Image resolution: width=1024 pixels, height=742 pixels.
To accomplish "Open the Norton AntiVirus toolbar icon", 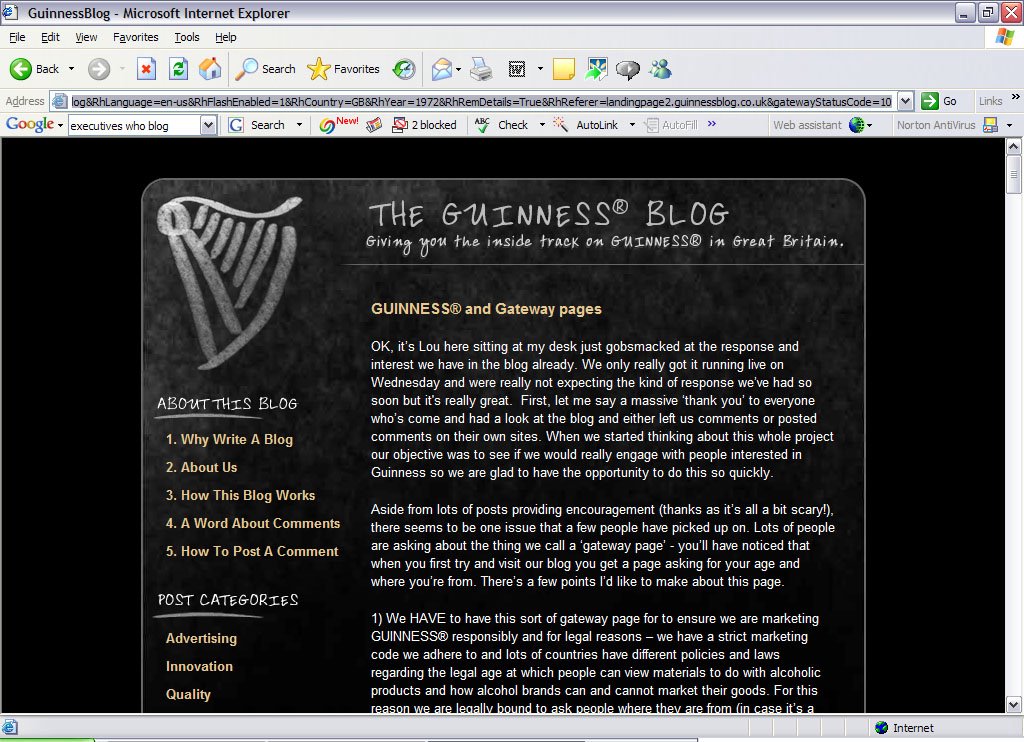I will (991, 125).
